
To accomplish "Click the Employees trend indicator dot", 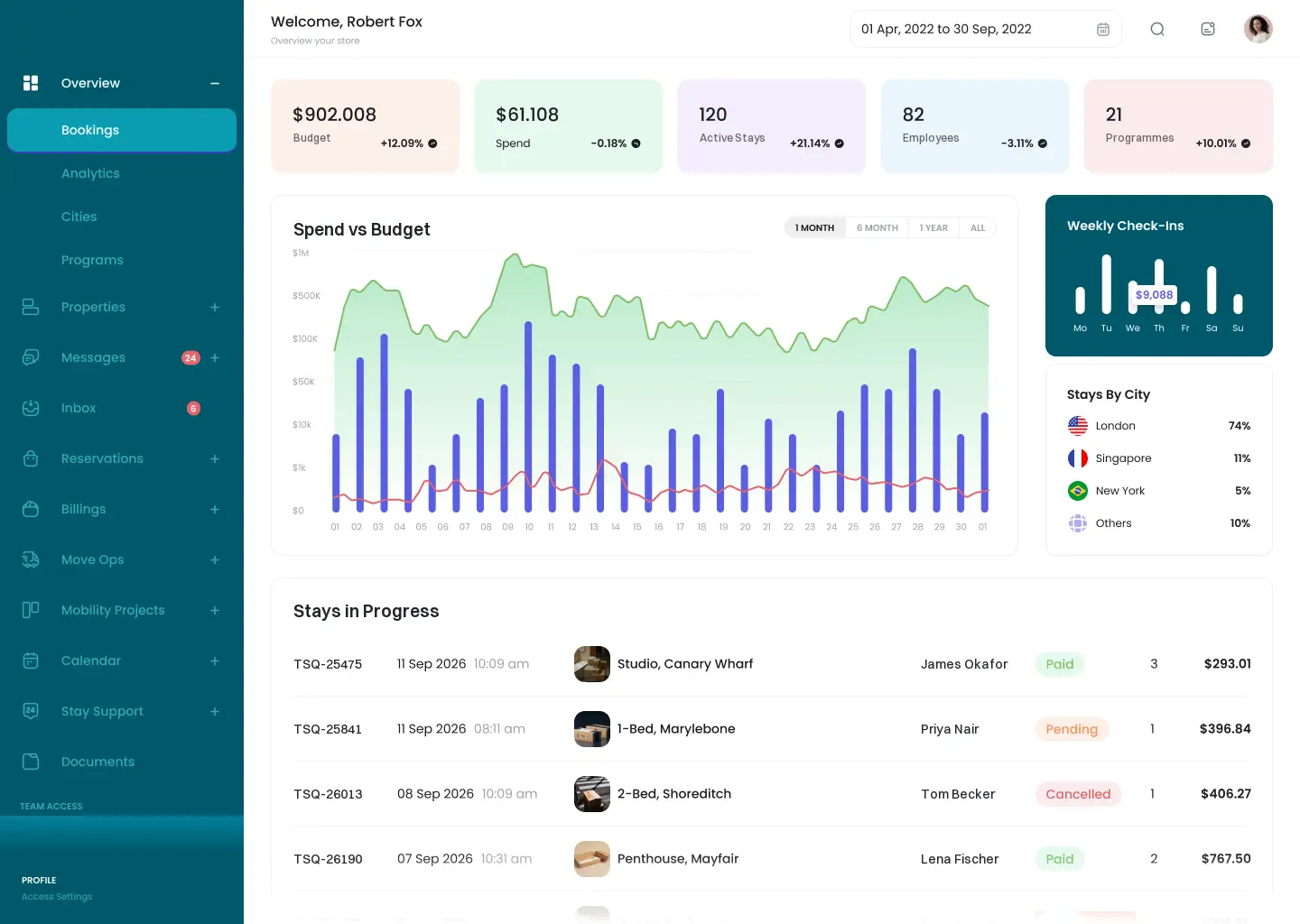I will (1043, 143).
